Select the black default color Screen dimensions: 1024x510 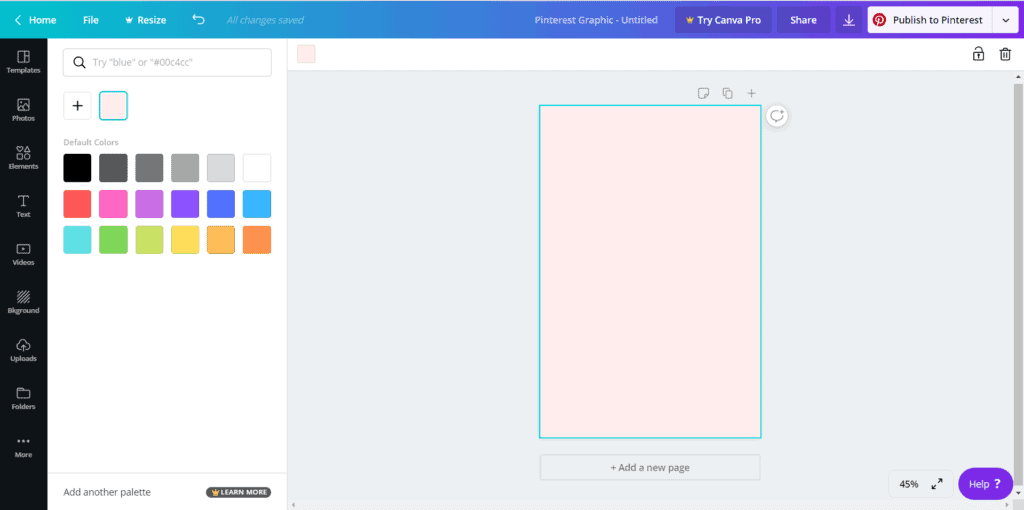coord(77,168)
